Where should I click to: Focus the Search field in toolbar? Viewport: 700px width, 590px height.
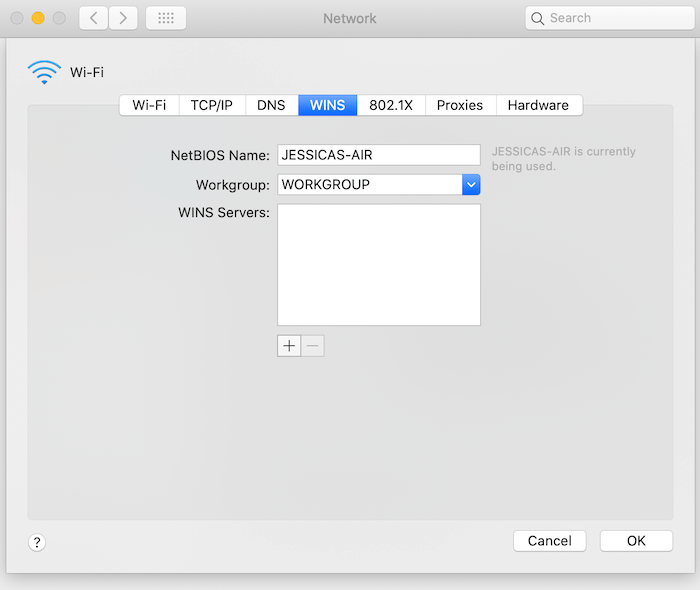point(610,18)
